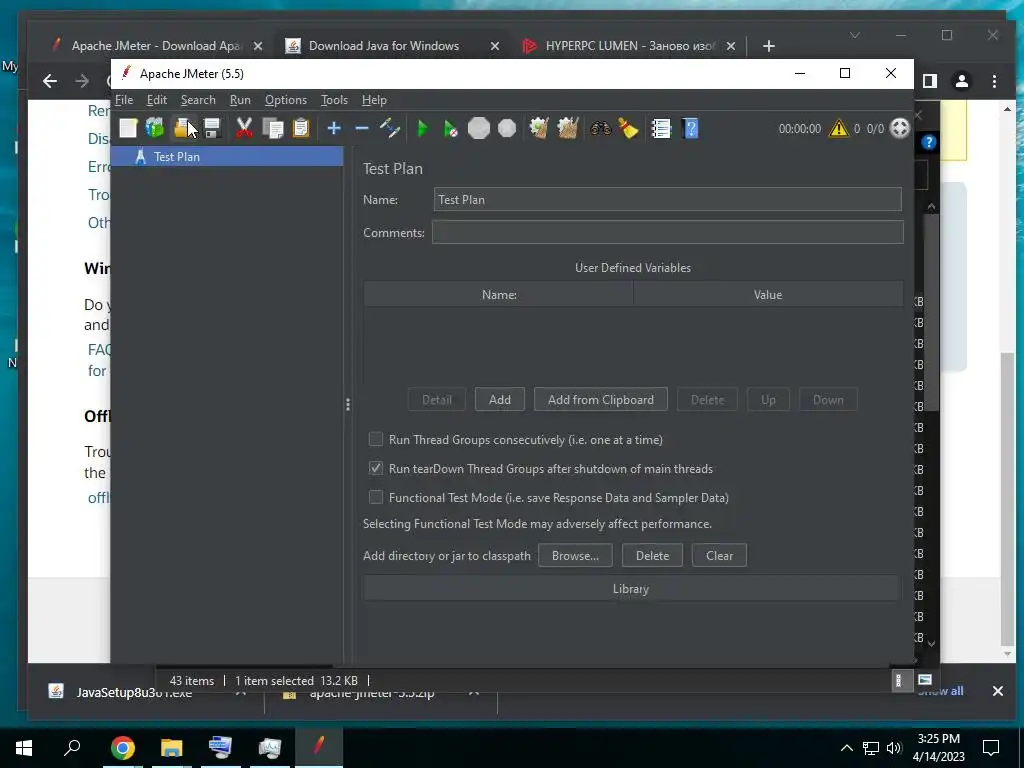1024x768 pixels.
Task: Click the Name column header in variables table
Action: 499,295
